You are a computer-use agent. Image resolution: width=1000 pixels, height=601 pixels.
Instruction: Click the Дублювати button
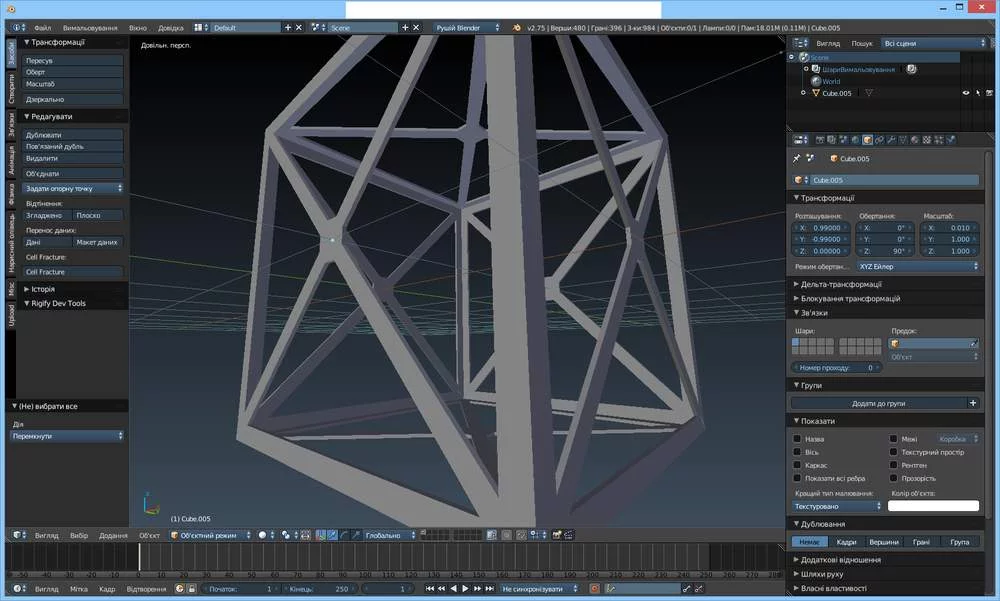click(x=74, y=134)
